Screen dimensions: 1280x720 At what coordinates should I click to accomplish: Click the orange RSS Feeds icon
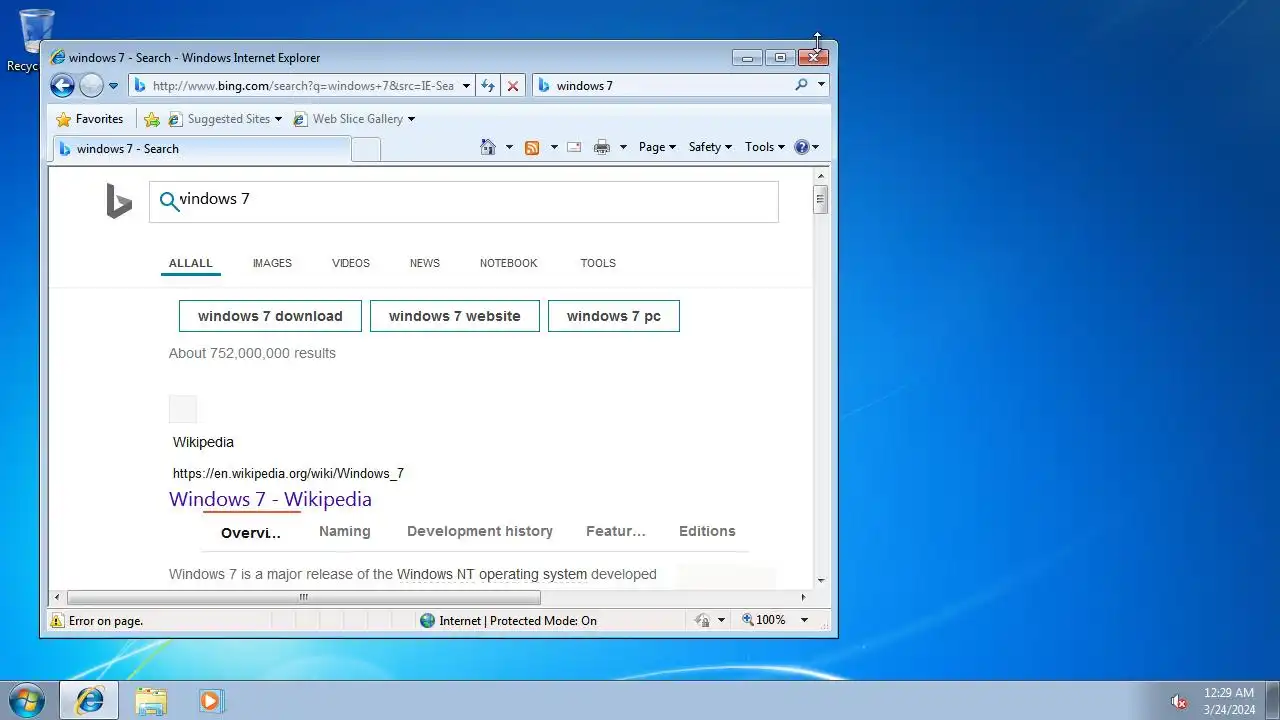point(532,147)
